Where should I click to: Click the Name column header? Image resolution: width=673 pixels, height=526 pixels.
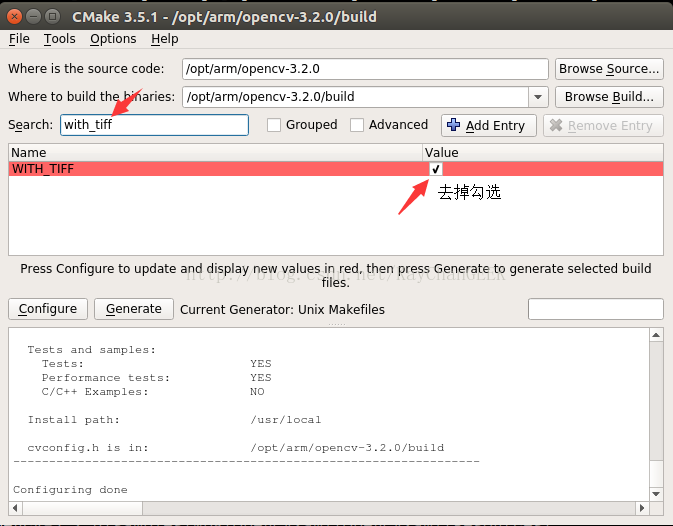[x=215, y=152]
